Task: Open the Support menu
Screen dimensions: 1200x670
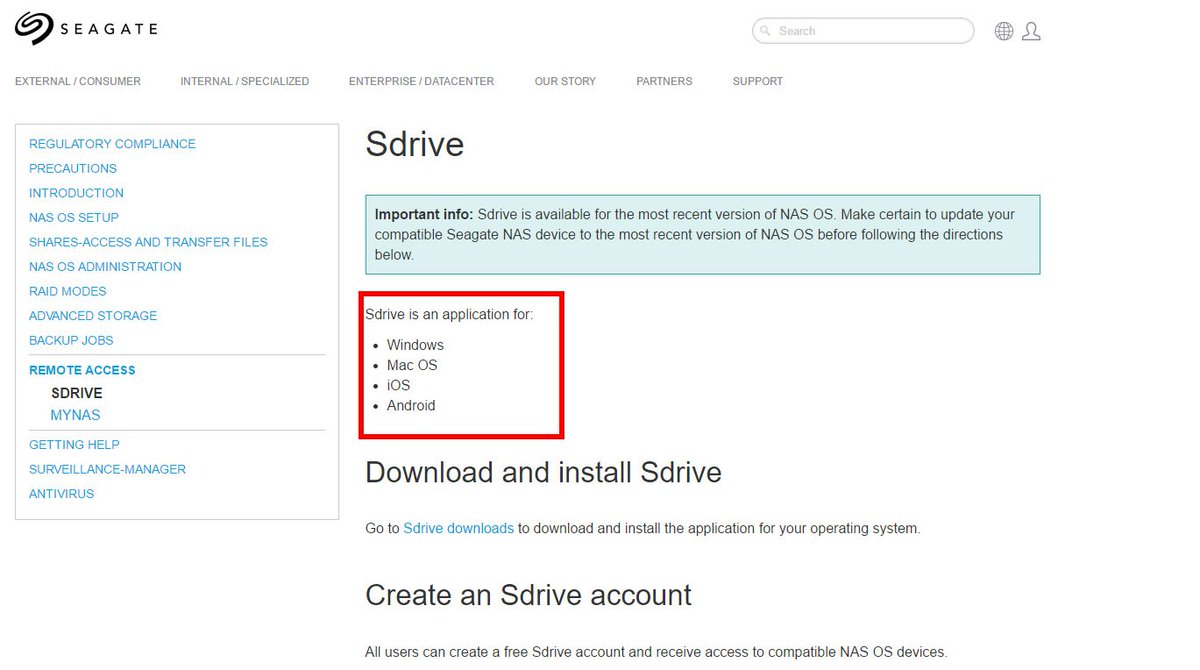Action: point(758,81)
